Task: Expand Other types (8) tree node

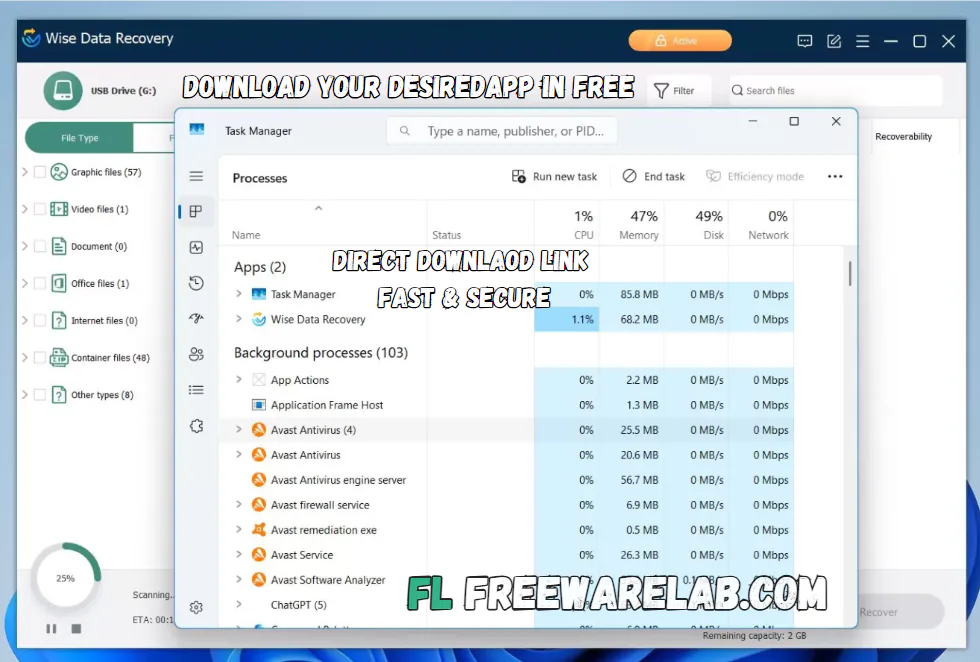Action: [x=25, y=394]
